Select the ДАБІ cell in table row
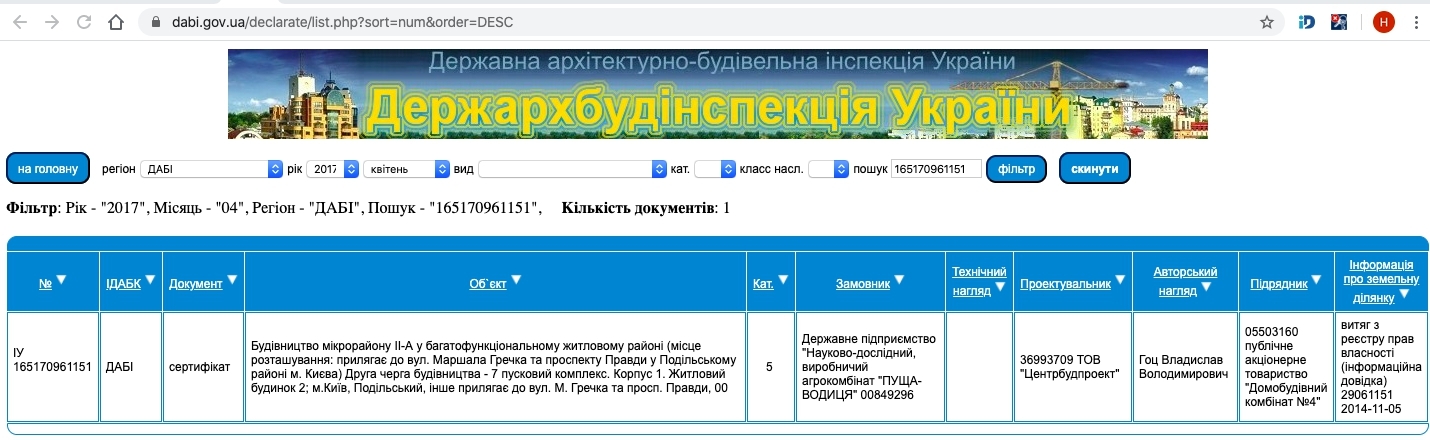 [131, 367]
